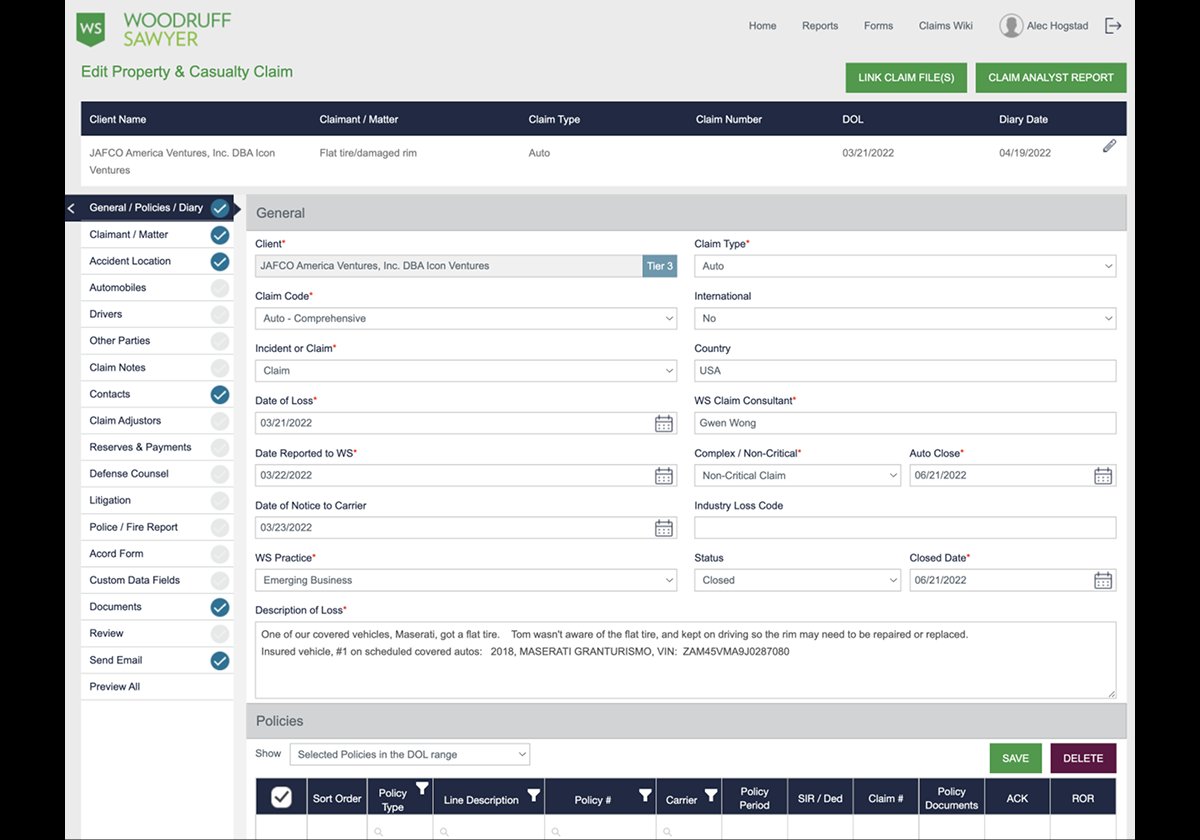Viewport: 1200px width, 840px height.
Task: Click the Industry Loss Code field
Action: (x=905, y=528)
